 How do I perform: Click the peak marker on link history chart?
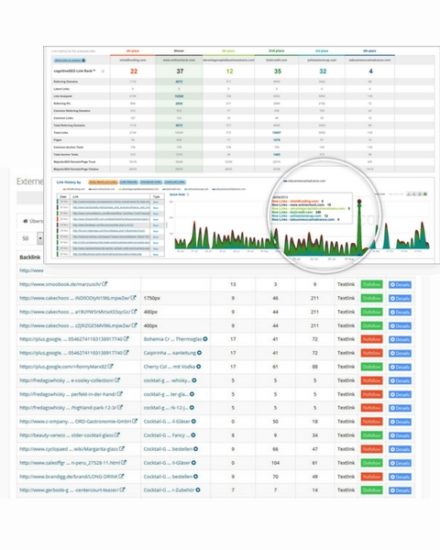tap(359, 201)
